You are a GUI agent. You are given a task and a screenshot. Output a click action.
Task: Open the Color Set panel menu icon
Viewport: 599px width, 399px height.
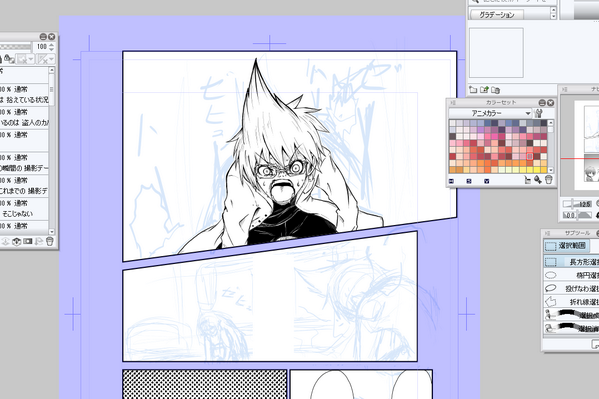pos(453,102)
